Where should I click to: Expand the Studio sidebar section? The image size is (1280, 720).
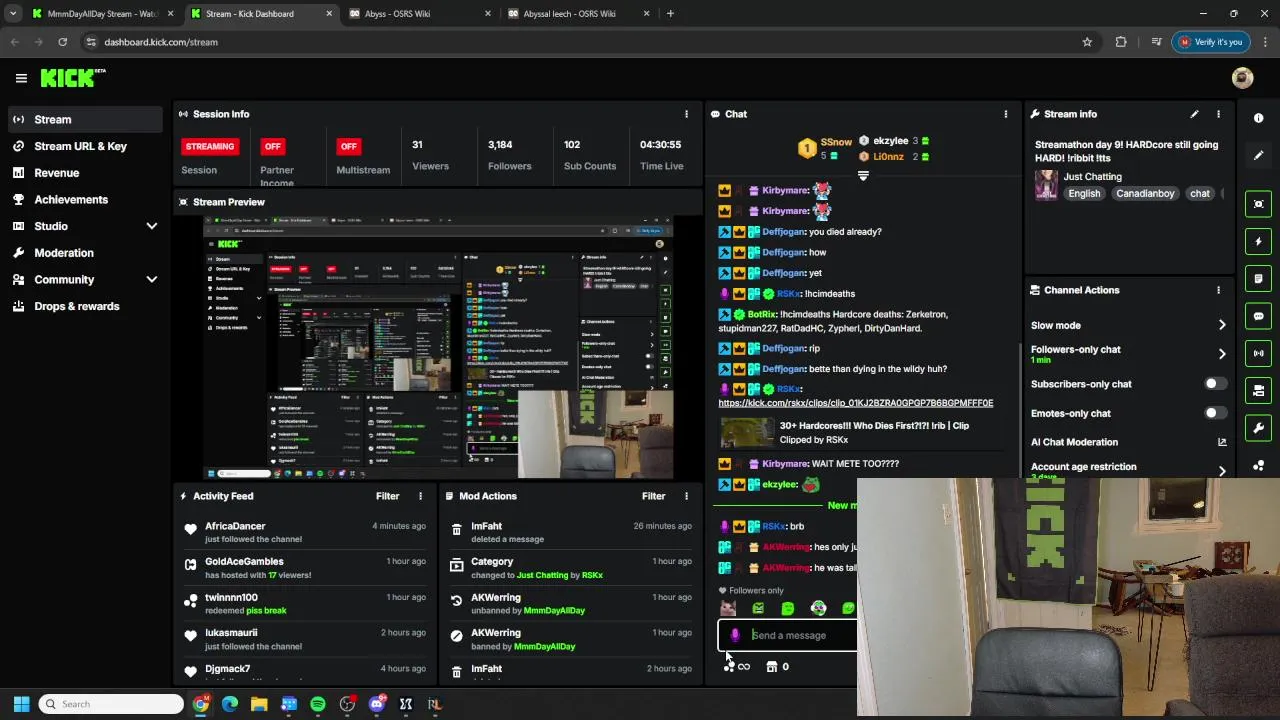coord(152,226)
